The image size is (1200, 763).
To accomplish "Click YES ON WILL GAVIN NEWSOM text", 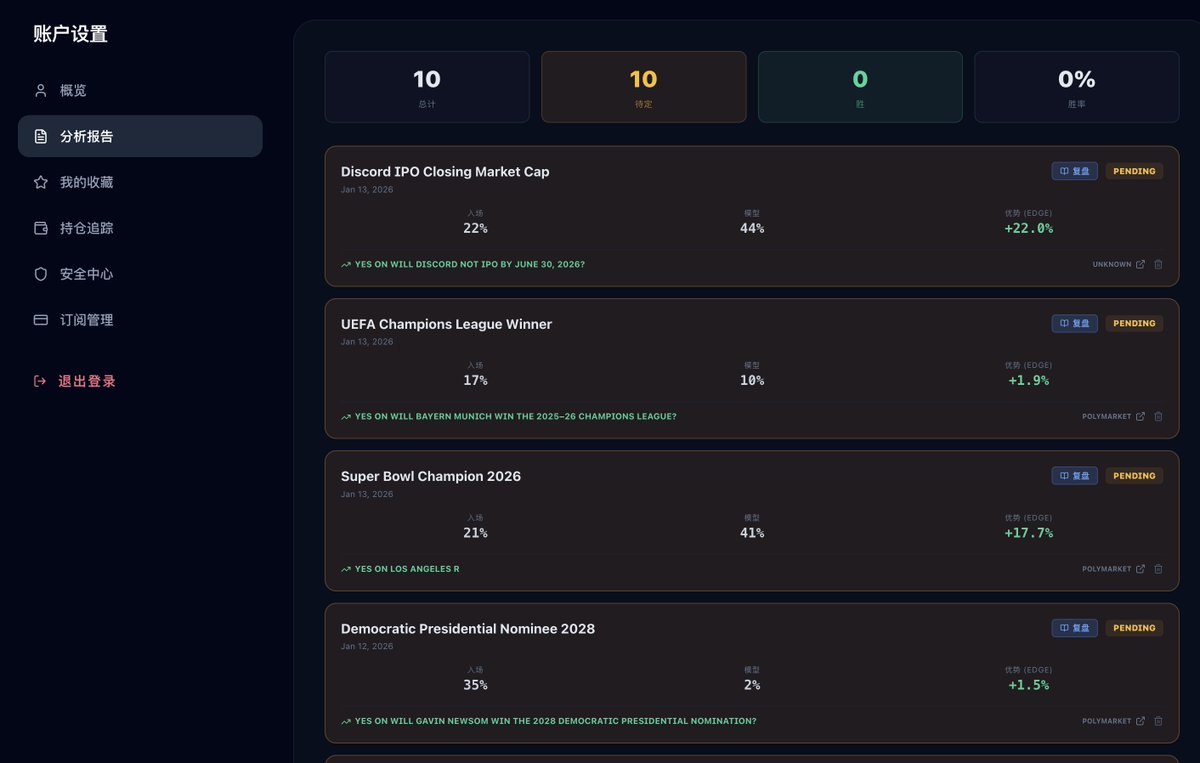I will click(556, 721).
